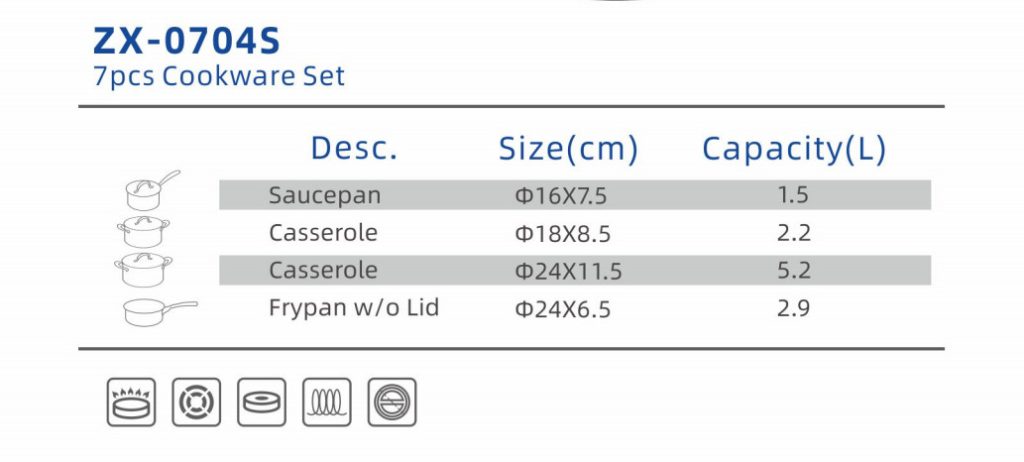The image size is (1024, 462).
Task: Click the Desc. column header
Action: tap(353, 148)
